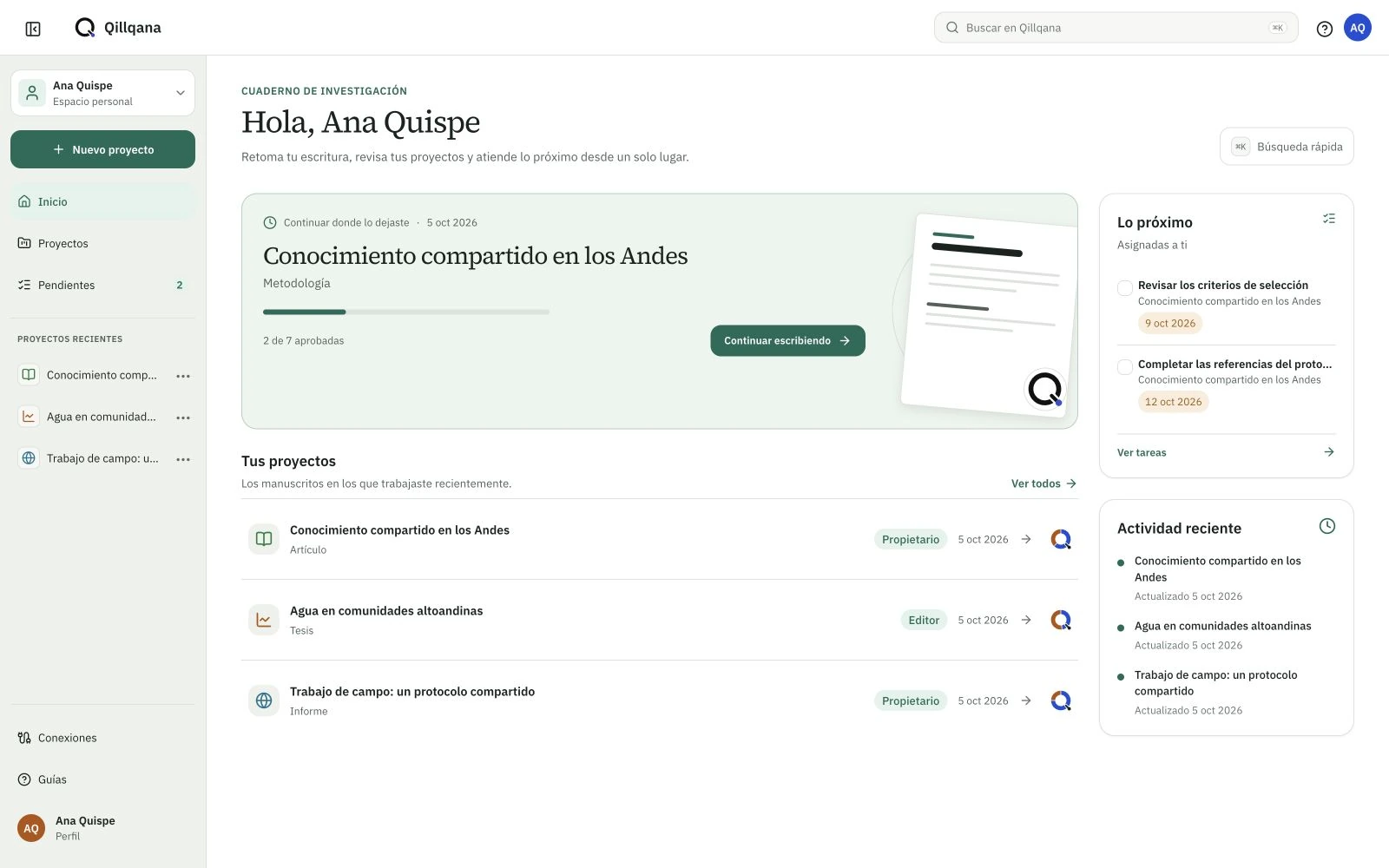The image size is (1389, 868).
Task: Click the approval progress bar in the continue card
Action: click(x=406, y=312)
